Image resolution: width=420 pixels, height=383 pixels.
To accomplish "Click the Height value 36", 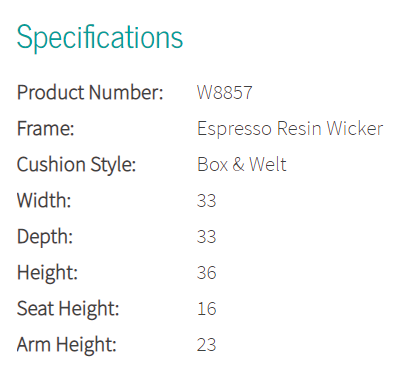I will (206, 273).
